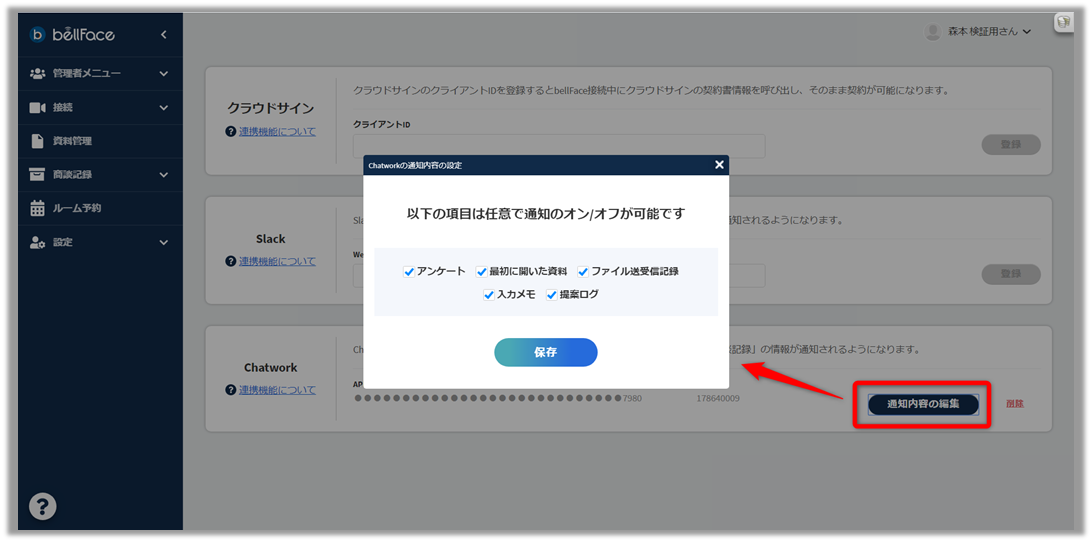Open Chatwork 連携機能について link
Screen dimensions: 1092x542
click(277, 390)
